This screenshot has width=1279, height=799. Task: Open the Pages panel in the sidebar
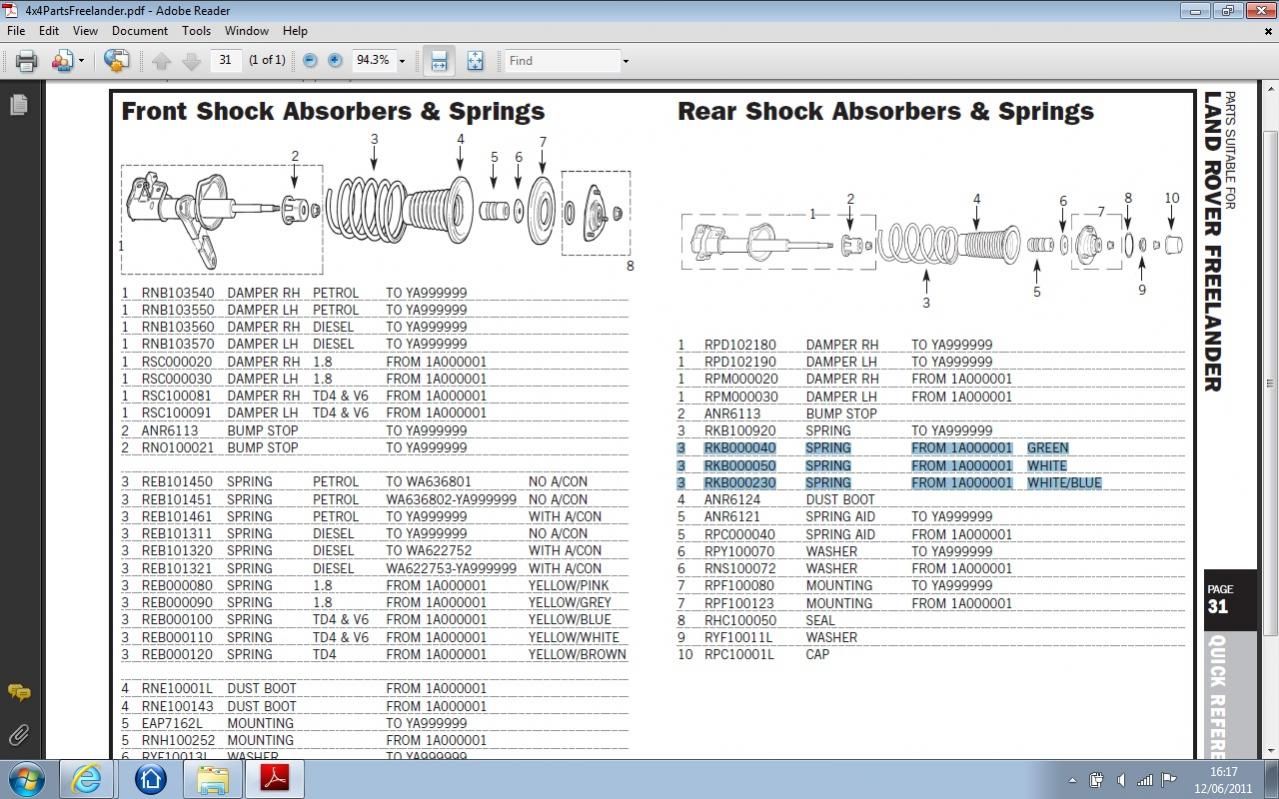point(18,104)
